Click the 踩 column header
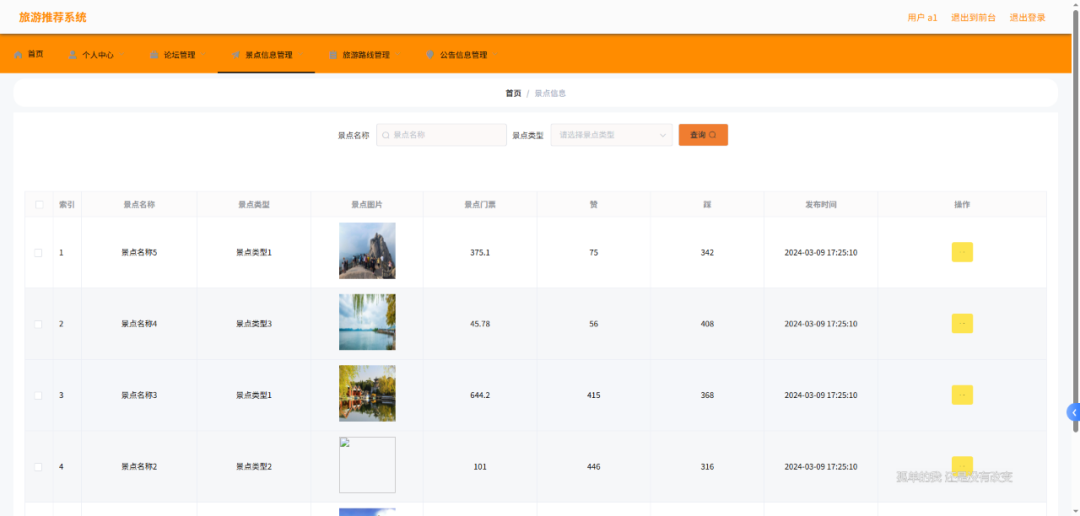 tap(707, 205)
